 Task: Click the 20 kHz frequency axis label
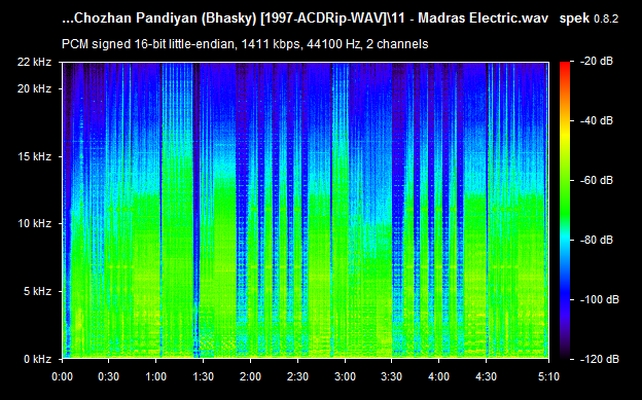(x=34, y=89)
